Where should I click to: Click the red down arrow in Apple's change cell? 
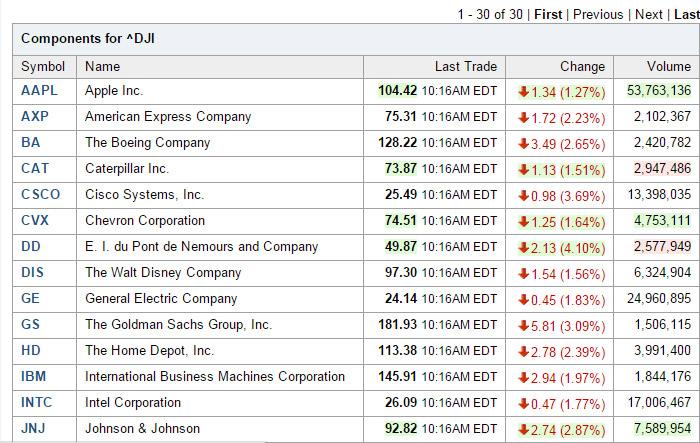(x=523, y=91)
